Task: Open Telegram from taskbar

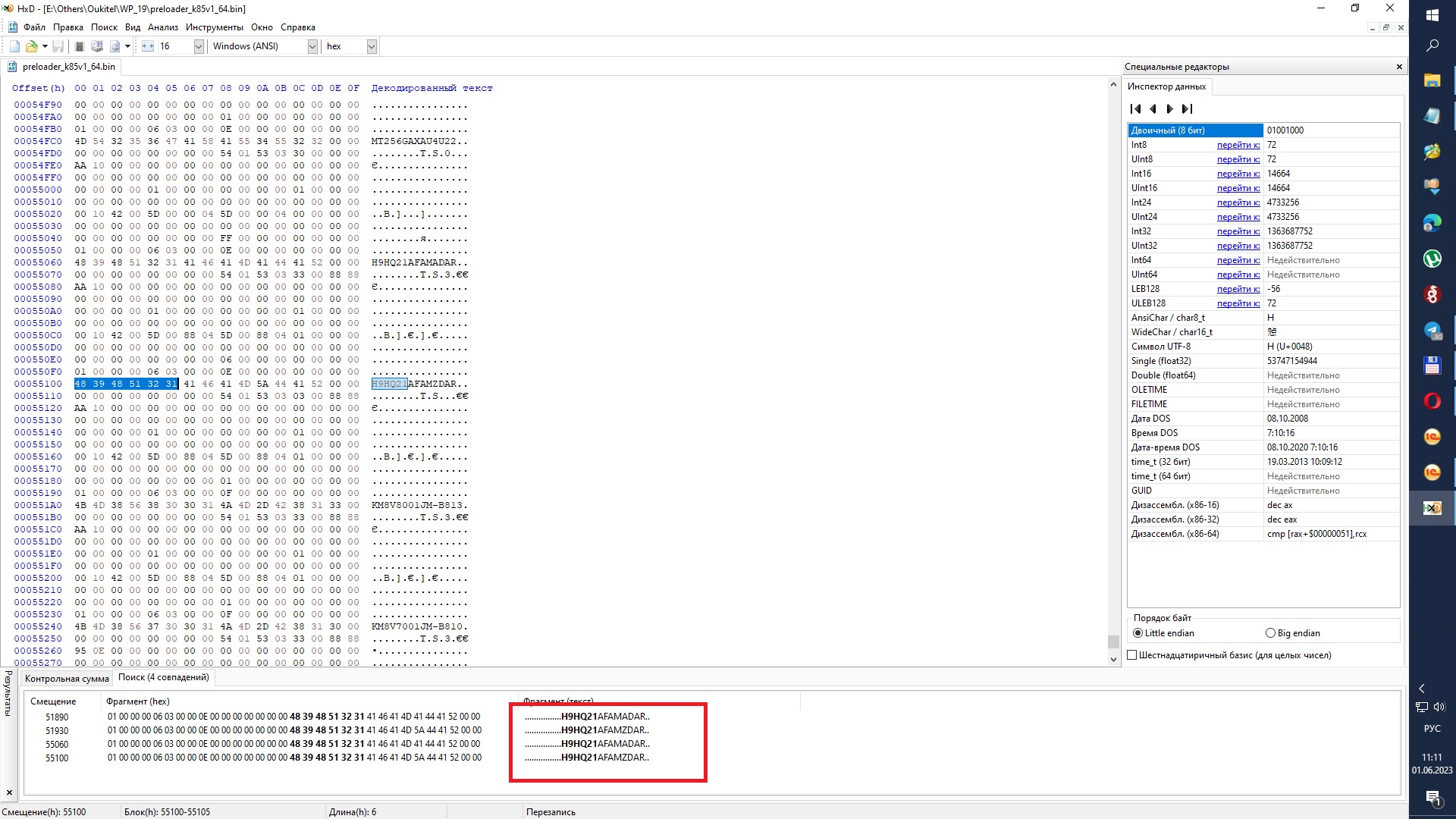Action: pyautogui.click(x=1432, y=331)
